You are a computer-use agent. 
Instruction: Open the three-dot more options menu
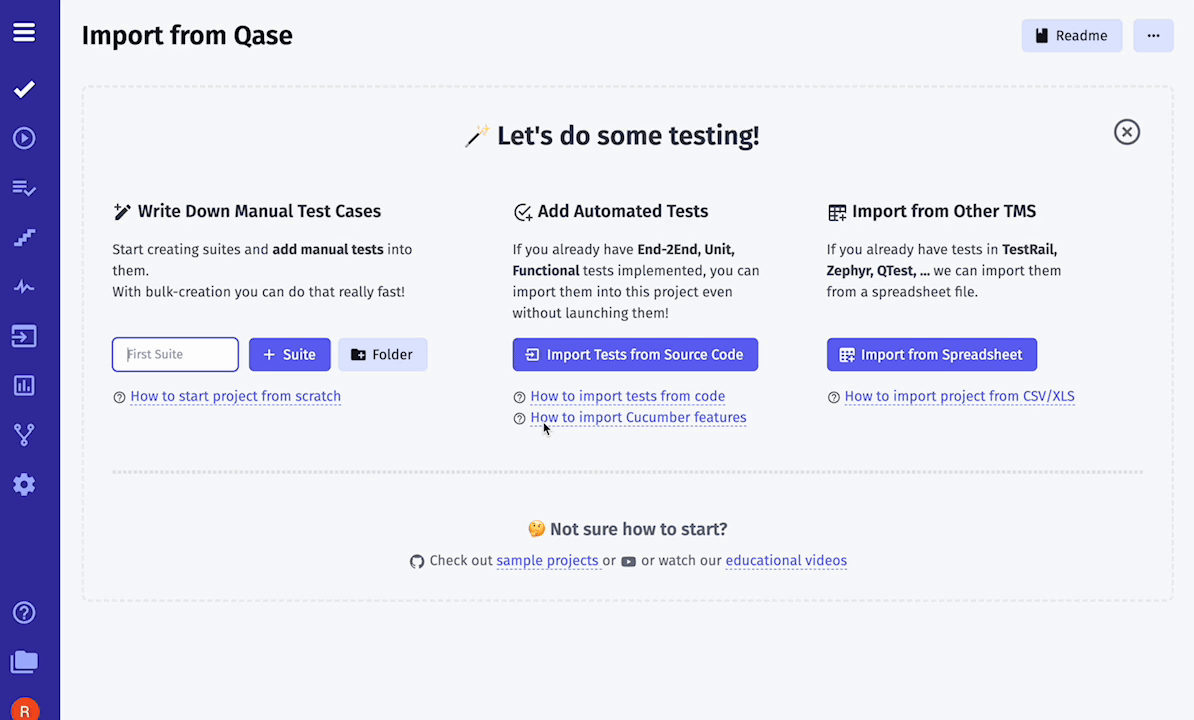(x=1153, y=36)
